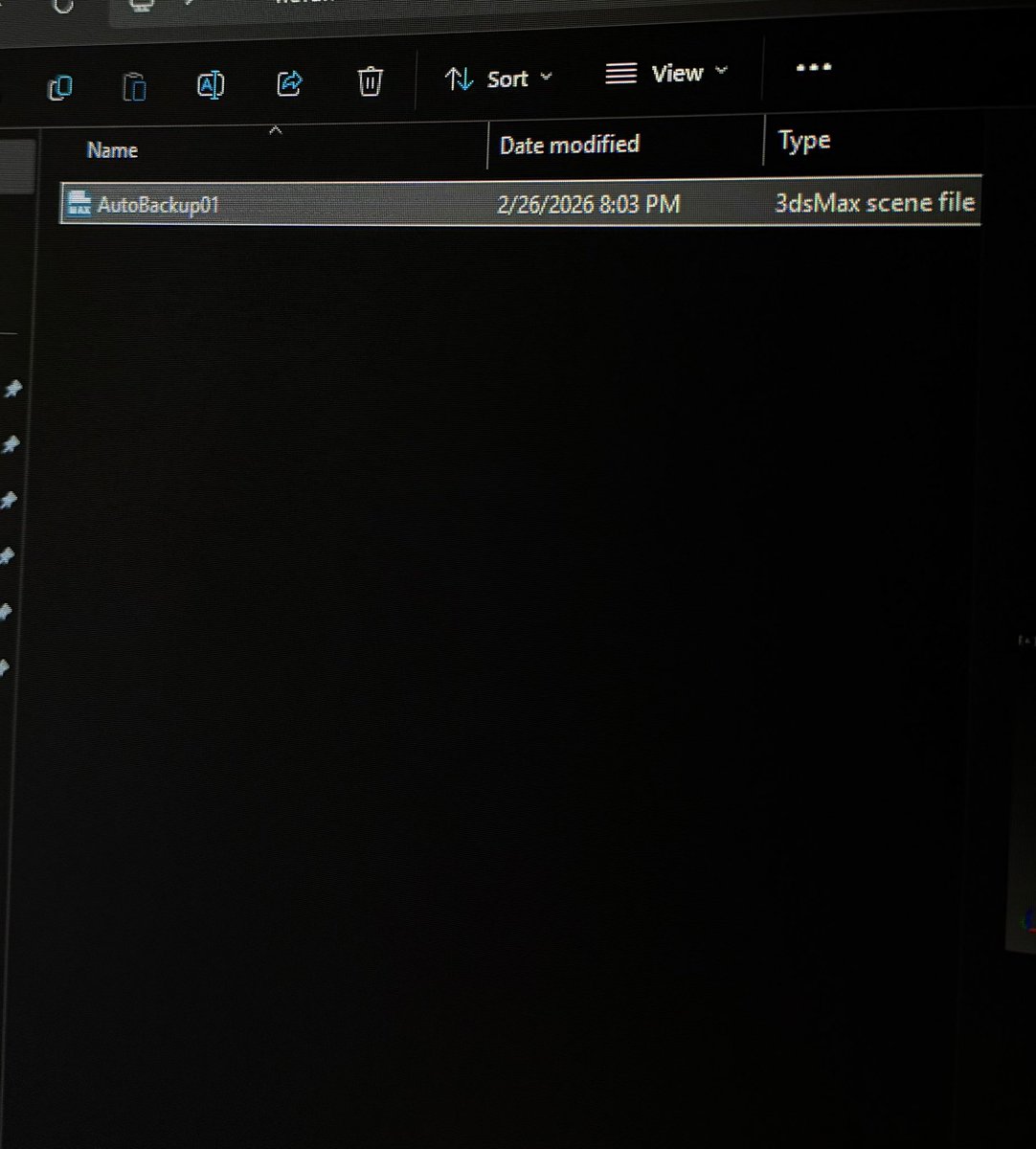1036x1149 pixels.
Task: Click the Rename icon in the toolbar
Action: click(x=211, y=84)
